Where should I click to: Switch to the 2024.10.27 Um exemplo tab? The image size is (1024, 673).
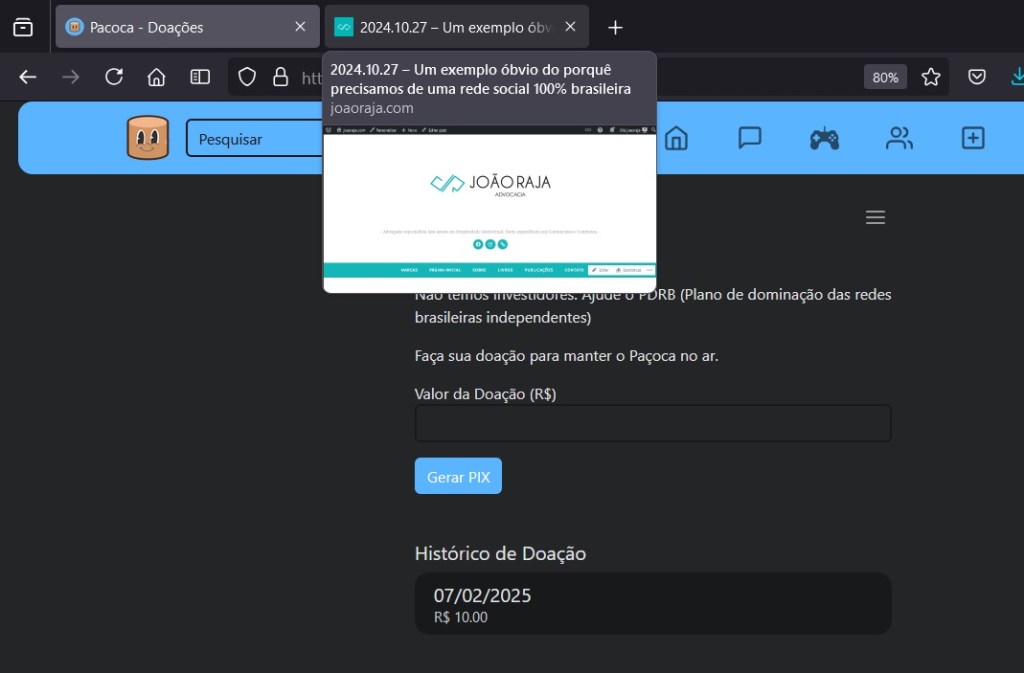[445, 27]
